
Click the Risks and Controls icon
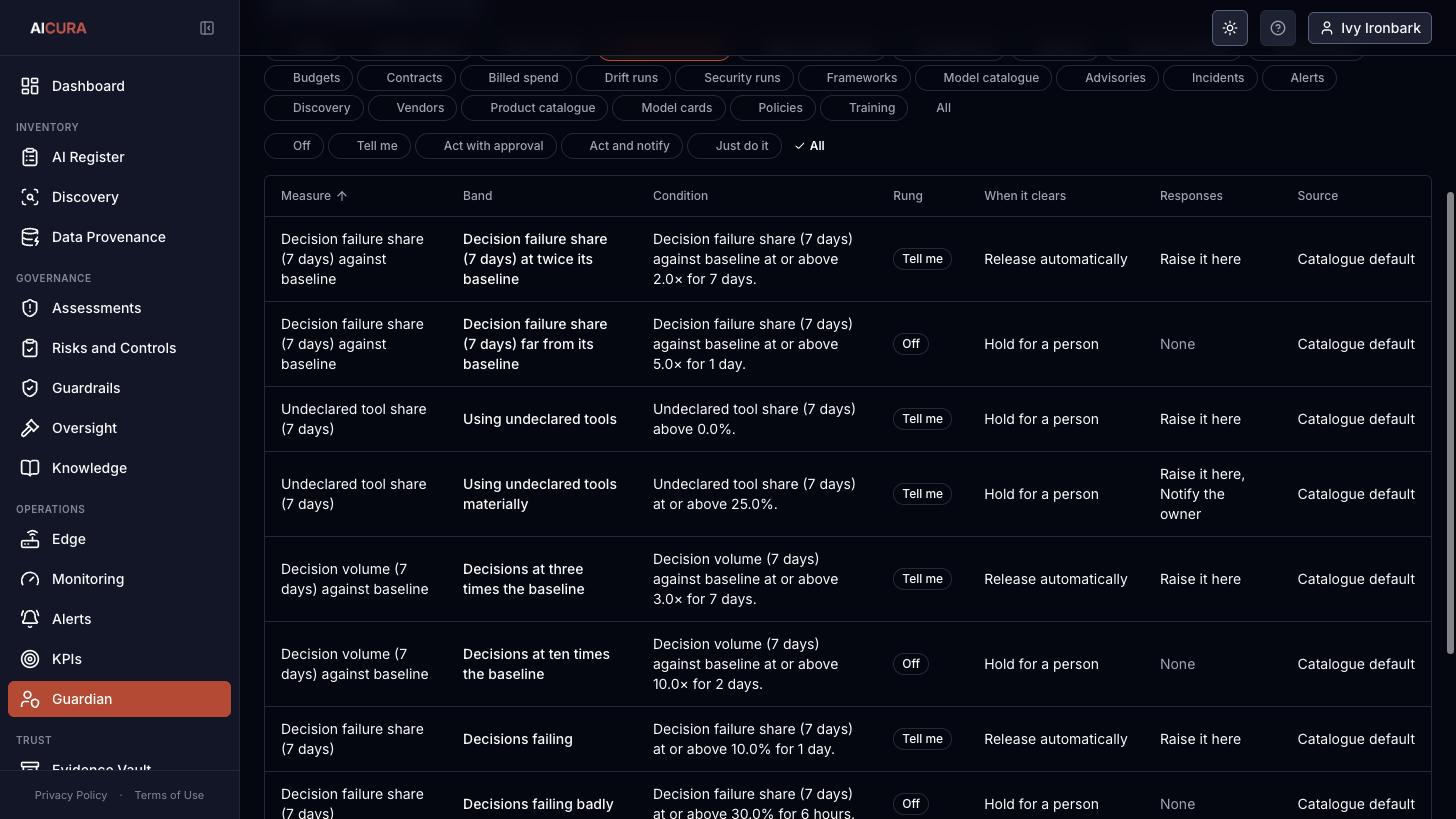[30, 348]
